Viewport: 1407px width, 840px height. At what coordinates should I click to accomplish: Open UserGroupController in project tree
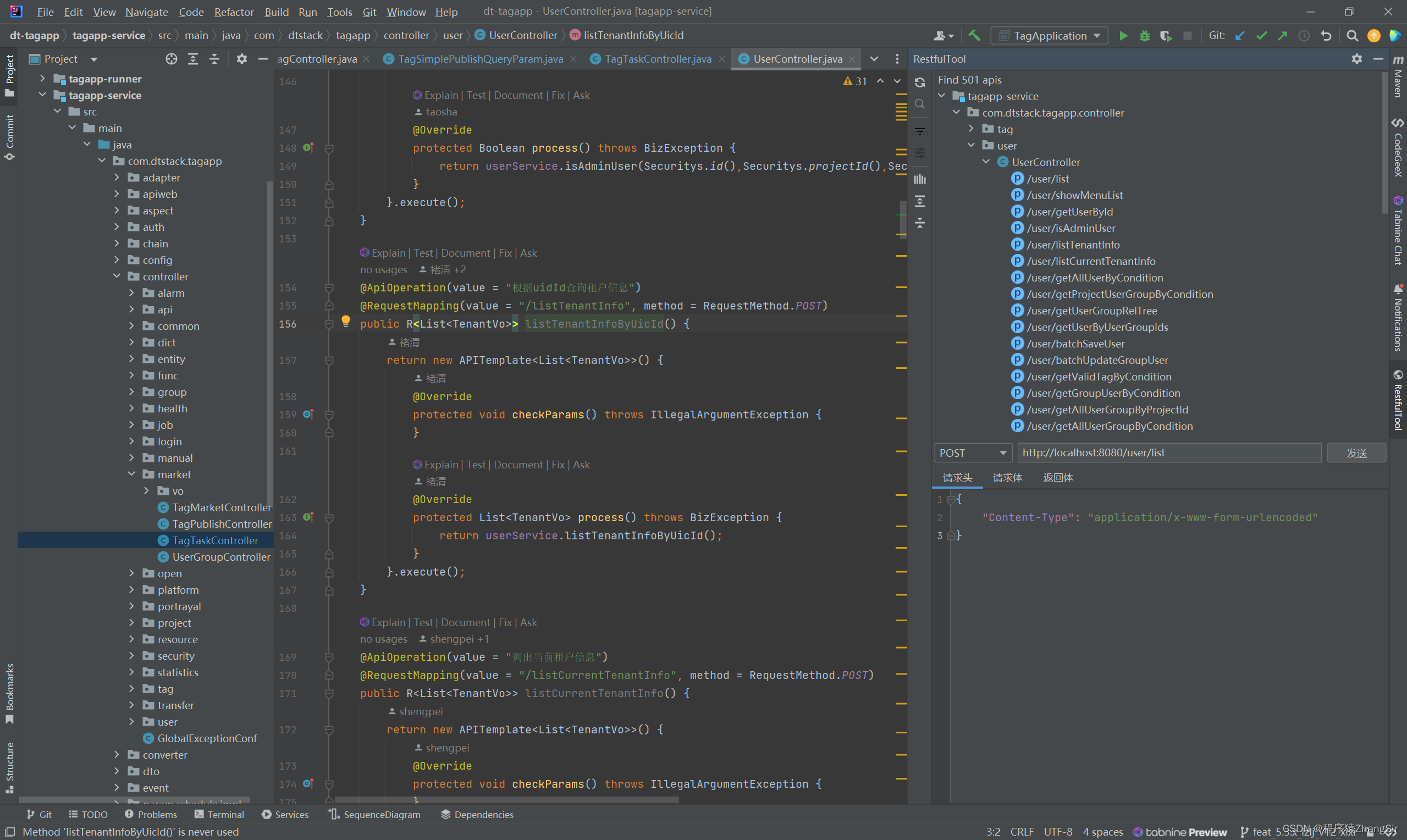(x=221, y=557)
